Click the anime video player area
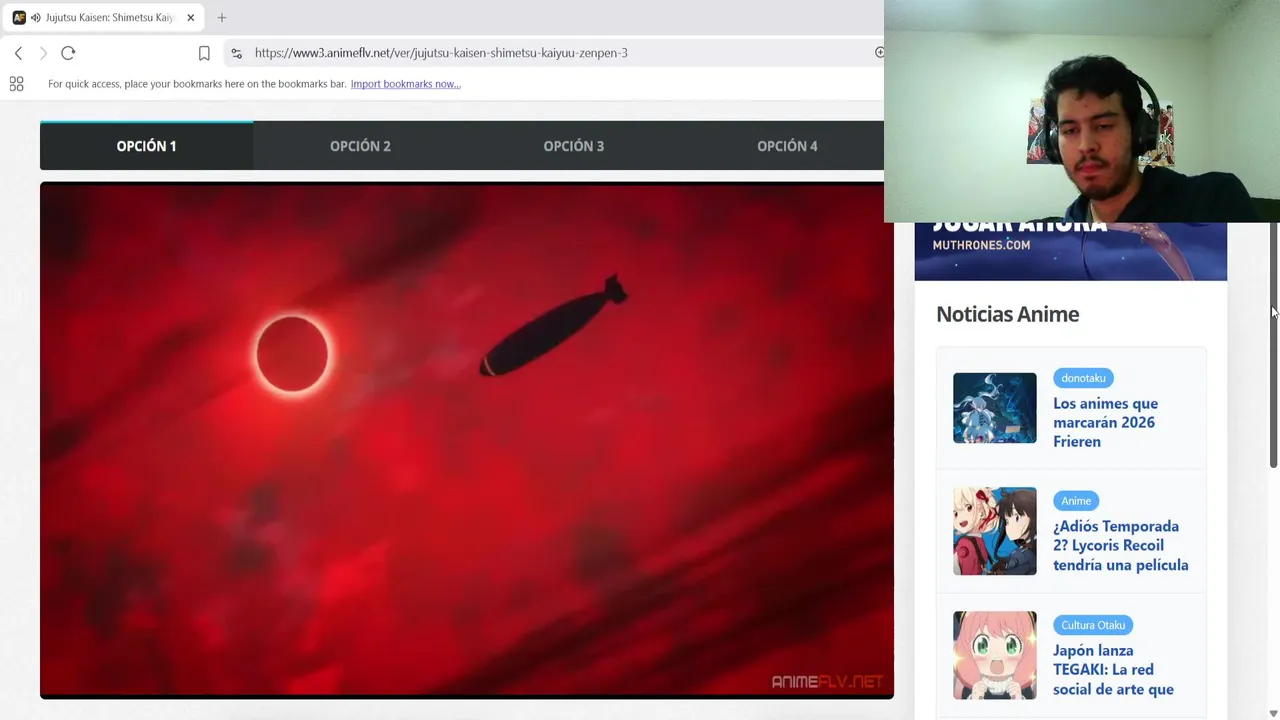Viewport: 1280px width, 720px height. click(466, 440)
